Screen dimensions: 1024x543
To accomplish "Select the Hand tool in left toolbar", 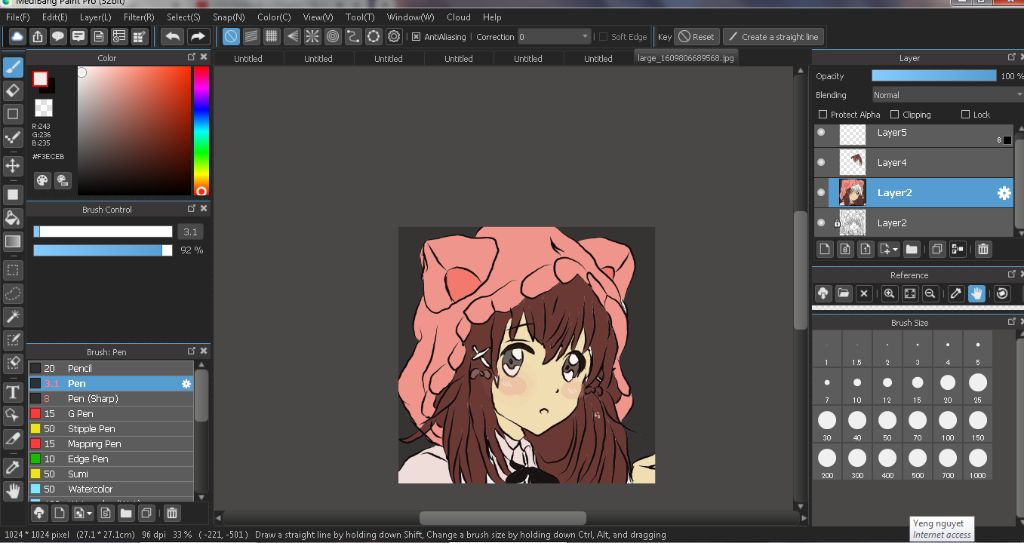I will coord(12,491).
